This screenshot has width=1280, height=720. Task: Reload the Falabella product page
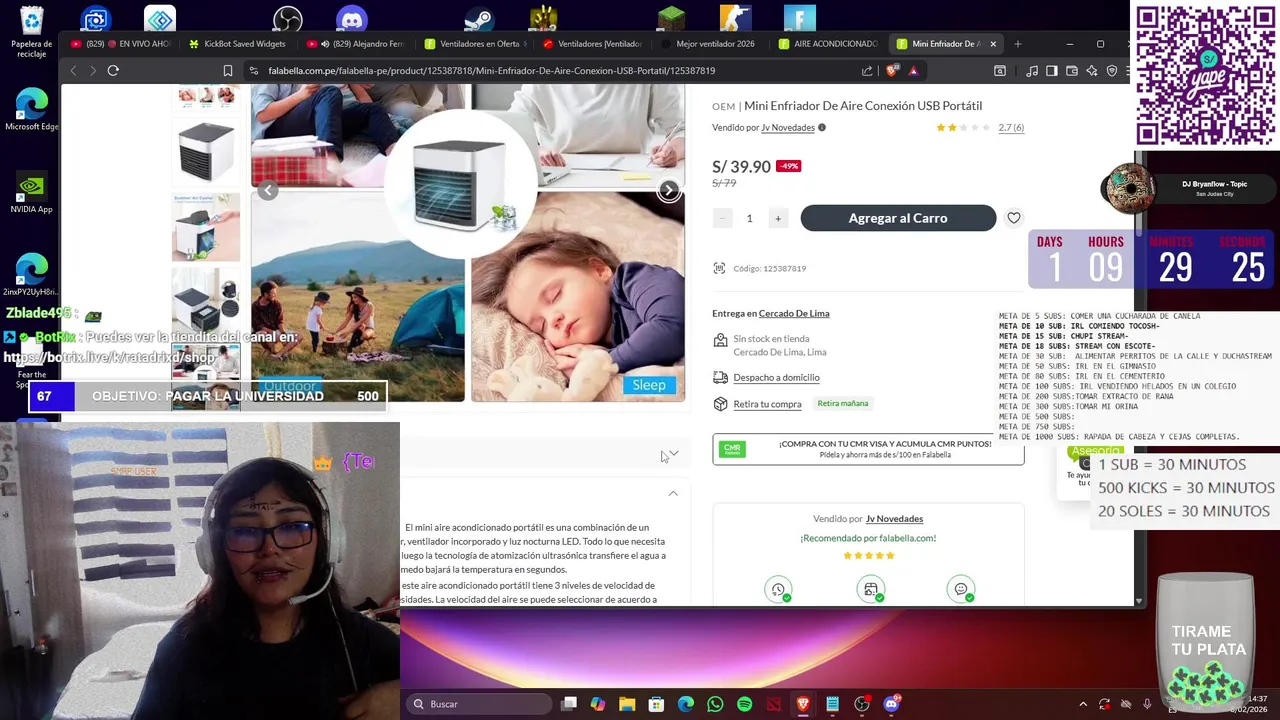click(x=113, y=71)
